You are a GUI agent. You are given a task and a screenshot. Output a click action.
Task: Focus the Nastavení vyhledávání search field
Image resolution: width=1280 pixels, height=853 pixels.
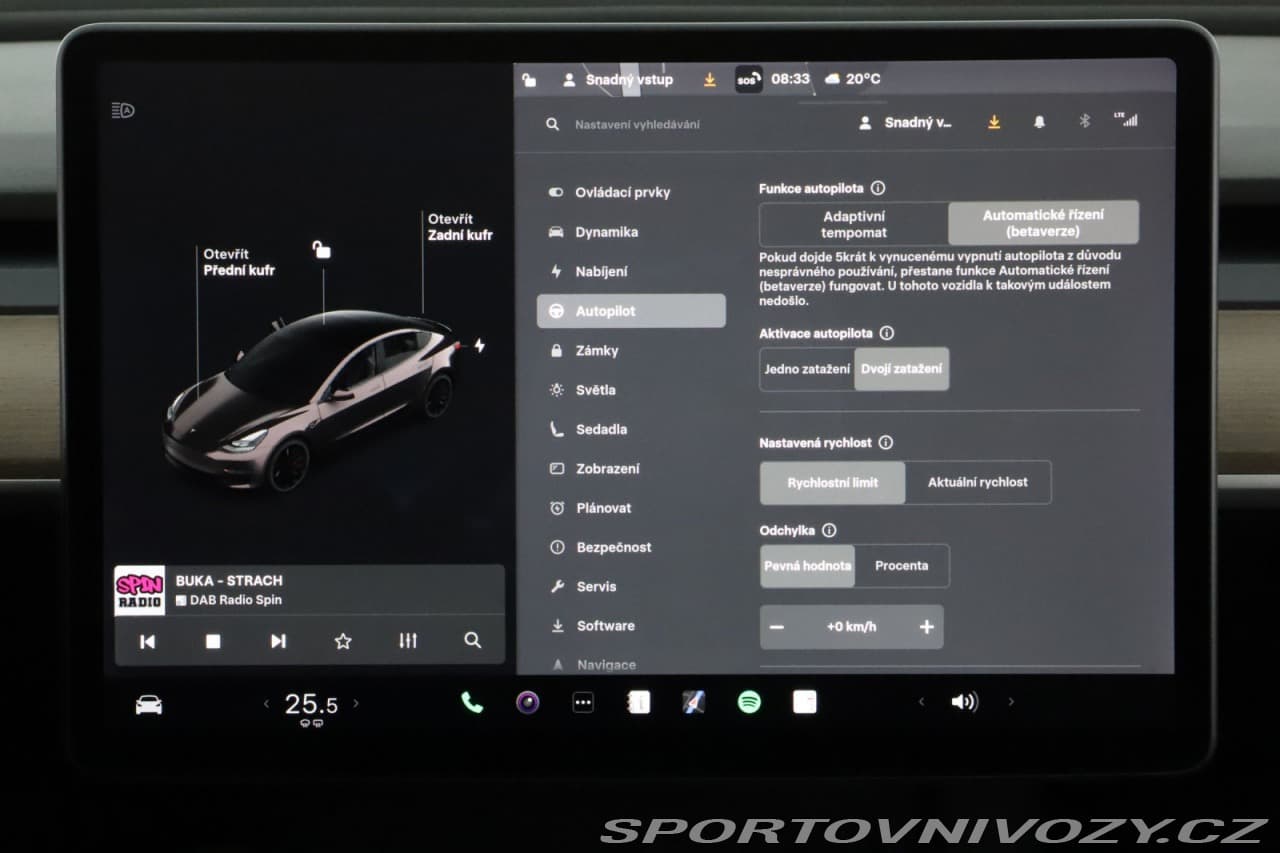pyautogui.click(x=637, y=125)
